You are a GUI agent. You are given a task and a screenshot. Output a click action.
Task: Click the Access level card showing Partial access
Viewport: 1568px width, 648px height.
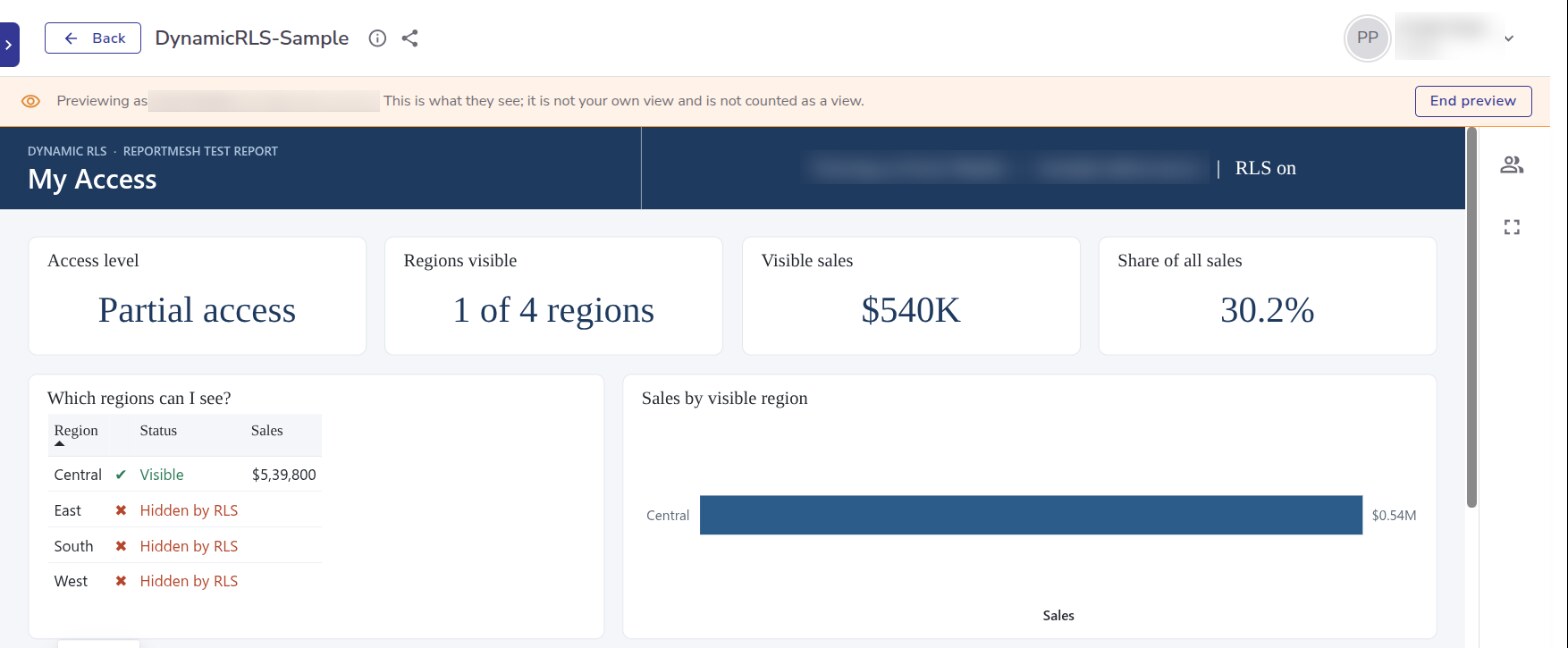coord(197,296)
